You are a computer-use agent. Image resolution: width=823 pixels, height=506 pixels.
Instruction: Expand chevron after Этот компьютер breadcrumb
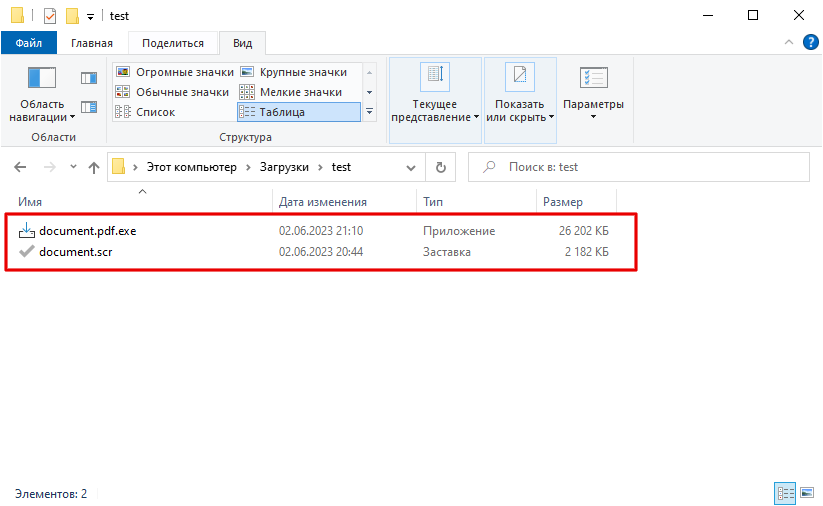(x=248, y=167)
